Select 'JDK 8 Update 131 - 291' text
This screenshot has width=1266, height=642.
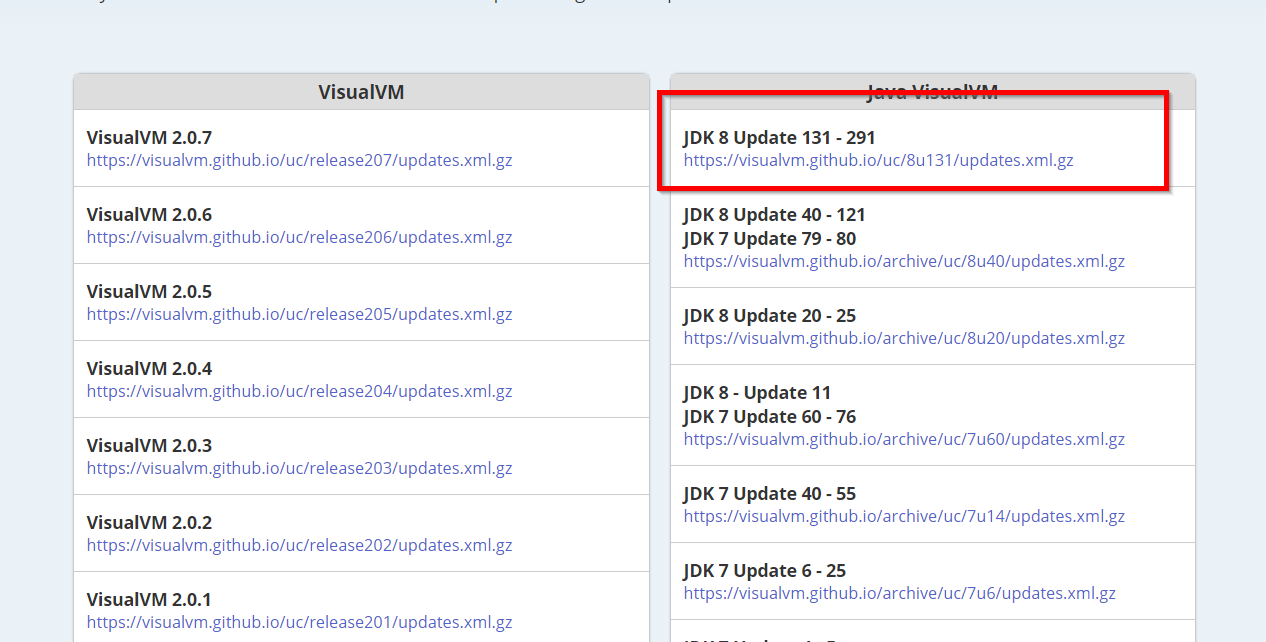coord(780,137)
